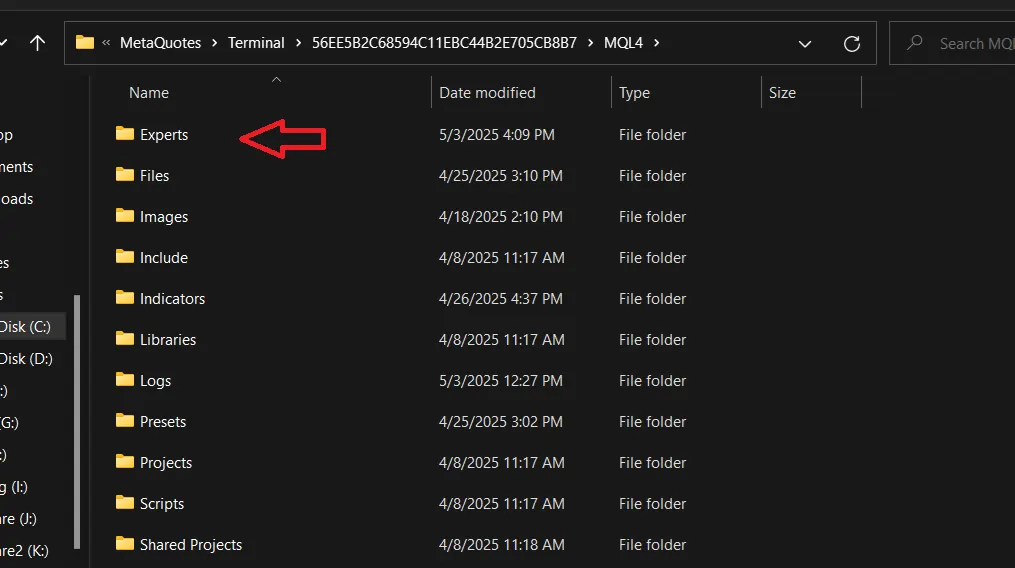Select the (J:) drive in sidebar
This screenshot has width=1015, height=568.
[x=19, y=519]
